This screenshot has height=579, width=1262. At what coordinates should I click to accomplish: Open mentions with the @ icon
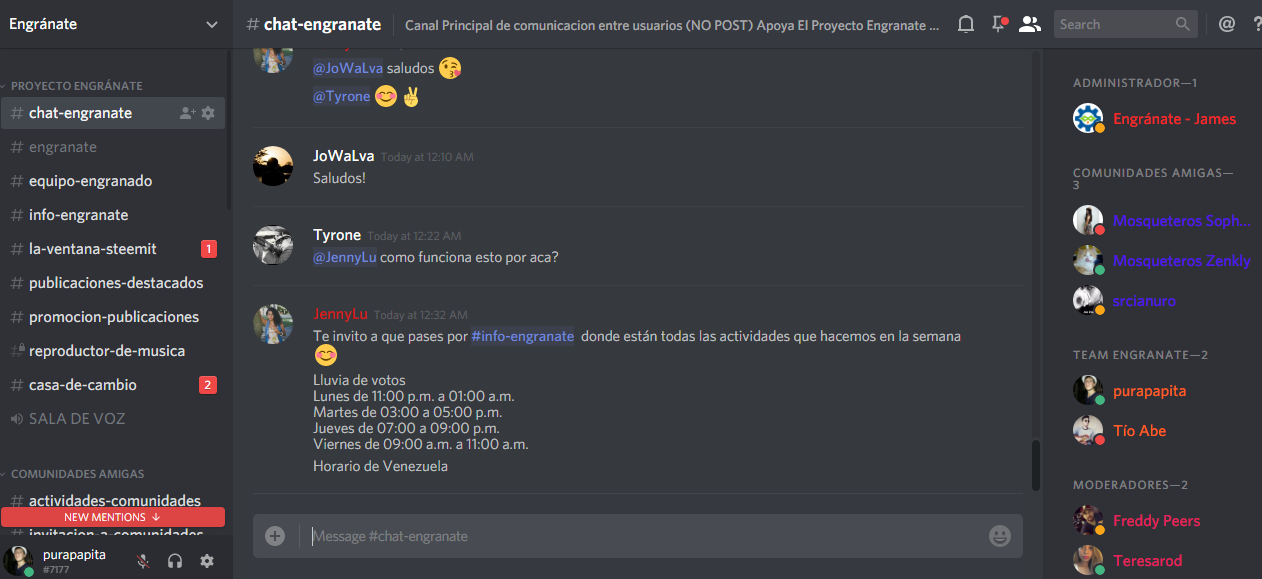coord(1227,24)
